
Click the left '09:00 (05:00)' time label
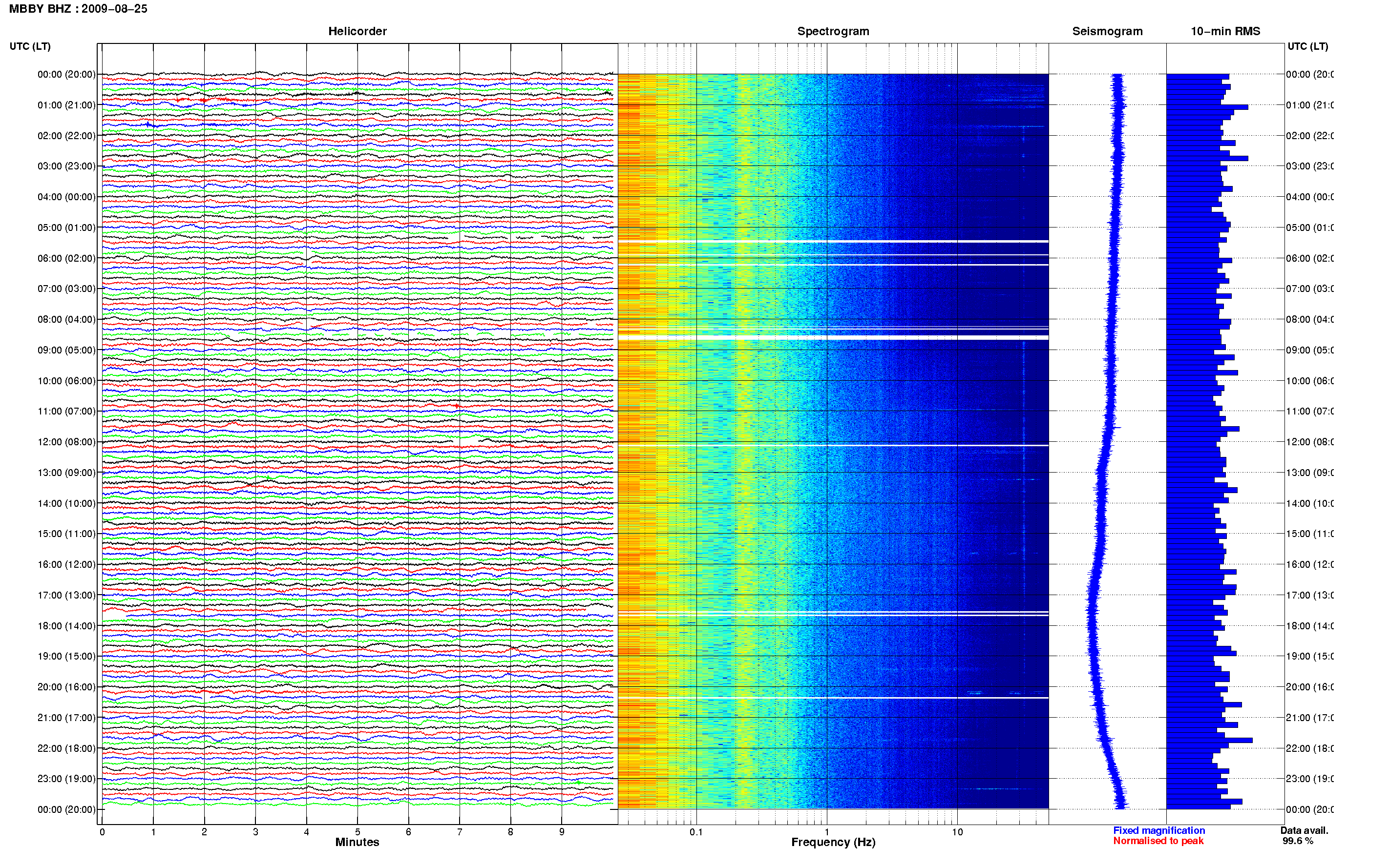click(x=66, y=350)
